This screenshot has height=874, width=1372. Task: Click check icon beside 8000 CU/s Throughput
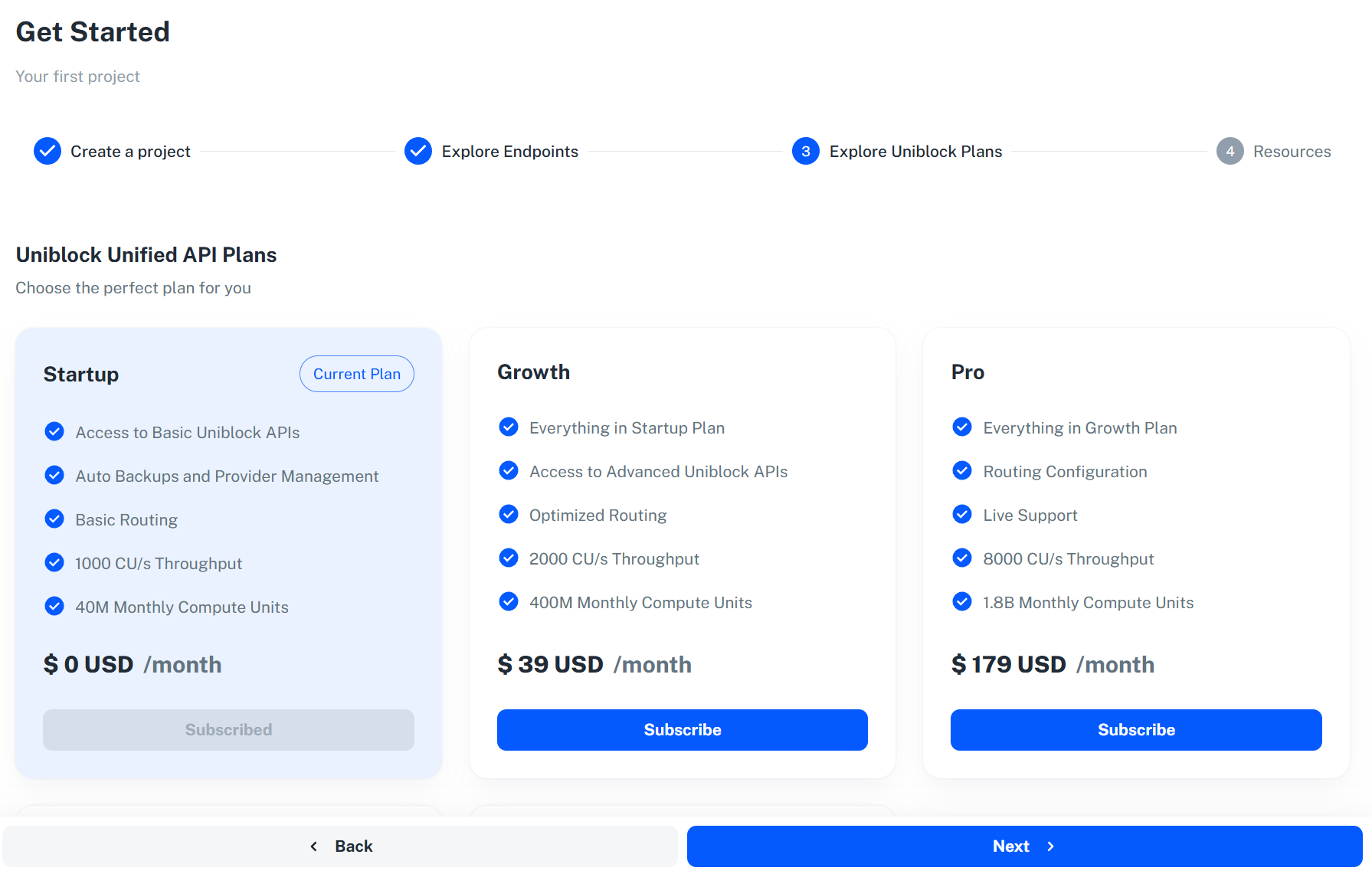[x=962, y=558]
